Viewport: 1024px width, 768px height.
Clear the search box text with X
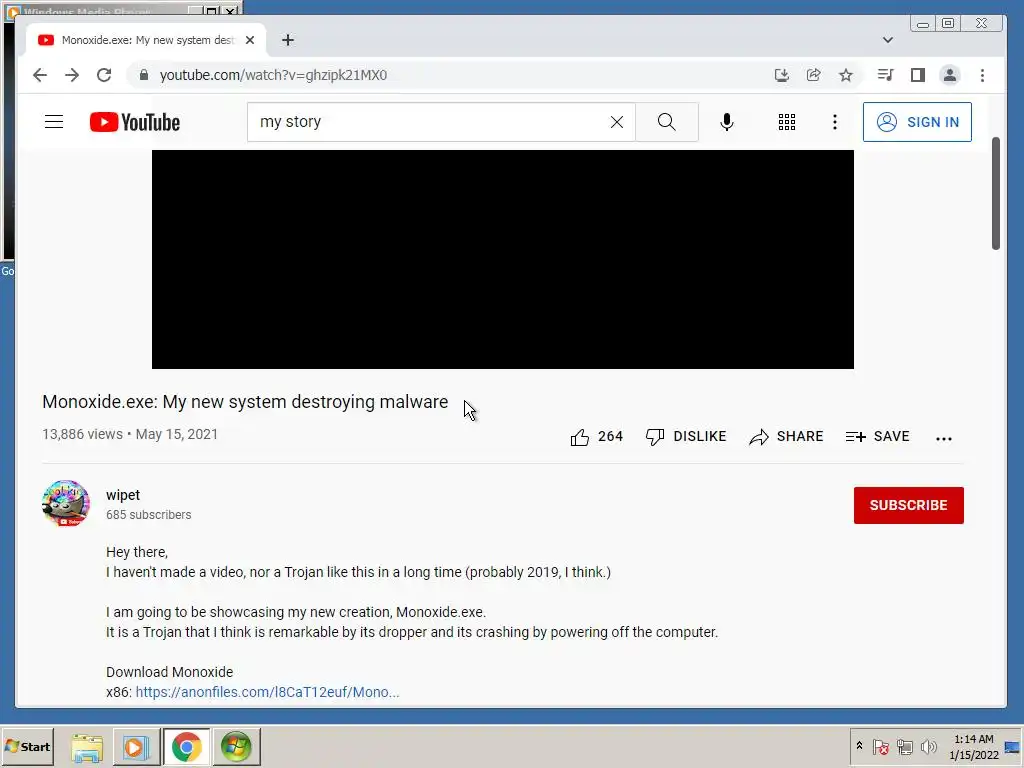[616, 122]
